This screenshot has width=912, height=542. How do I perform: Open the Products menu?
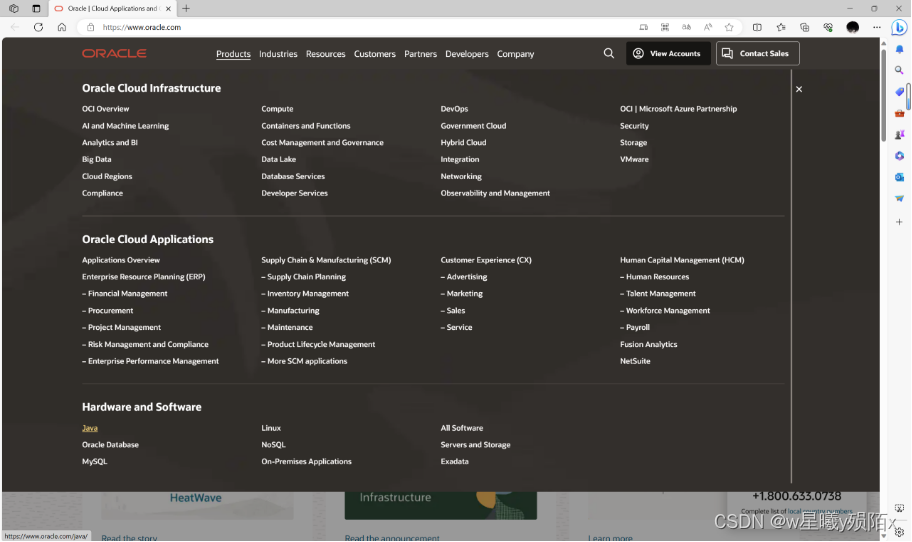coord(233,54)
